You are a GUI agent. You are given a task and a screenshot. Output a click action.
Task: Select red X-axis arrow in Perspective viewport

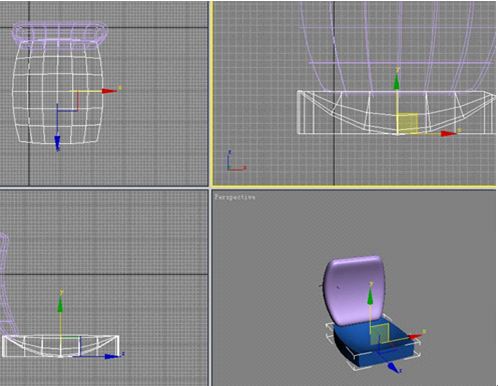[x=415, y=336]
